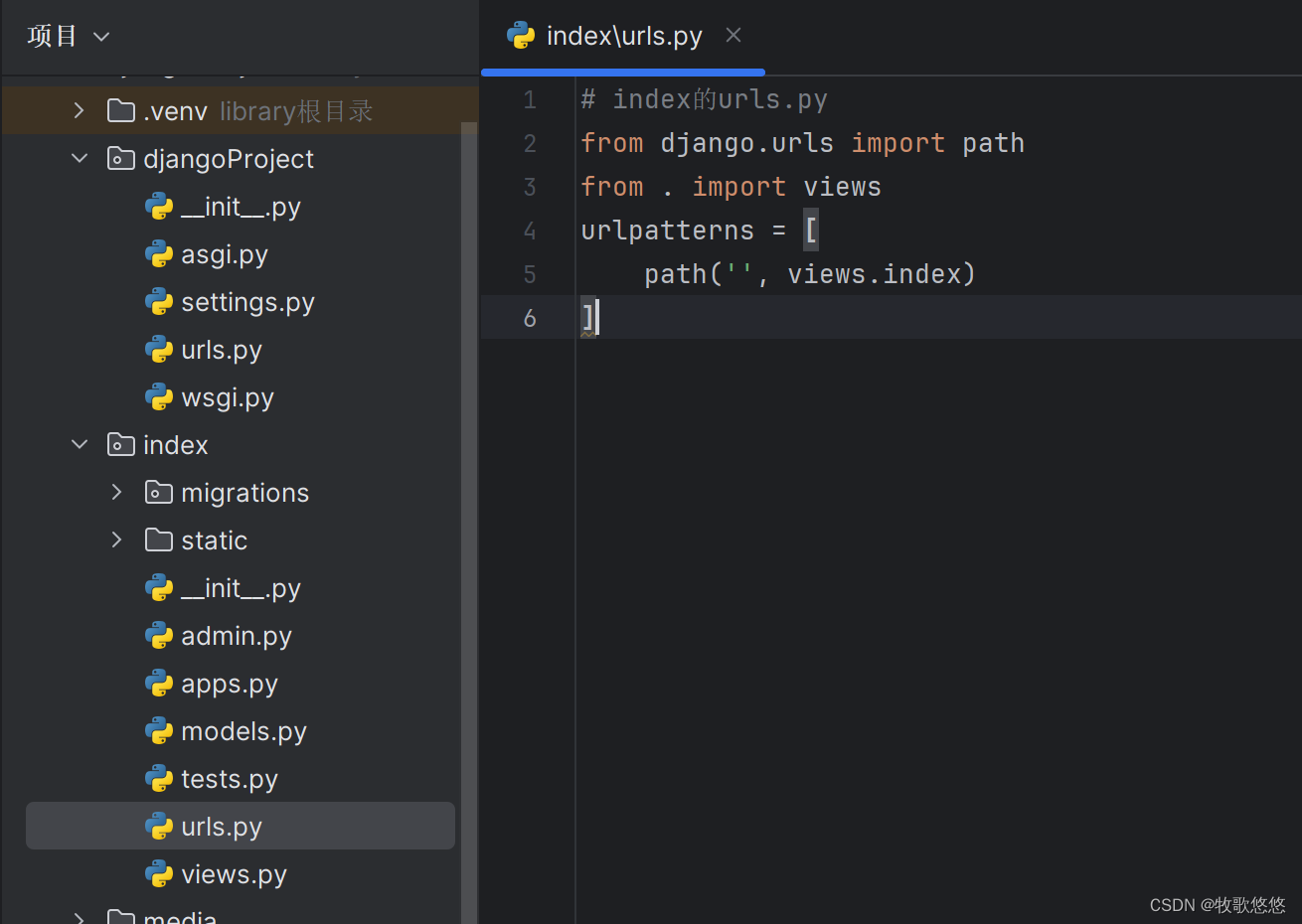This screenshot has width=1302, height=924.
Task: Click Python icon next to wsgi.py
Action: [159, 396]
